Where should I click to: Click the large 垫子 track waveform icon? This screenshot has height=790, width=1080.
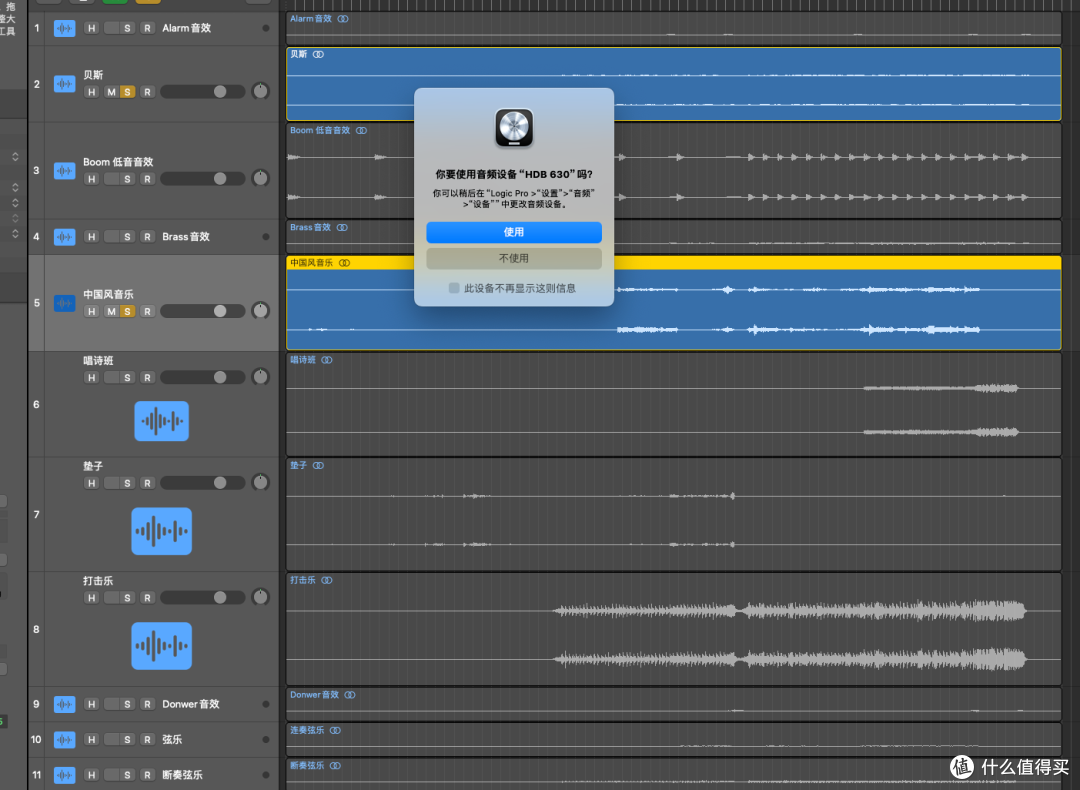click(161, 531)
